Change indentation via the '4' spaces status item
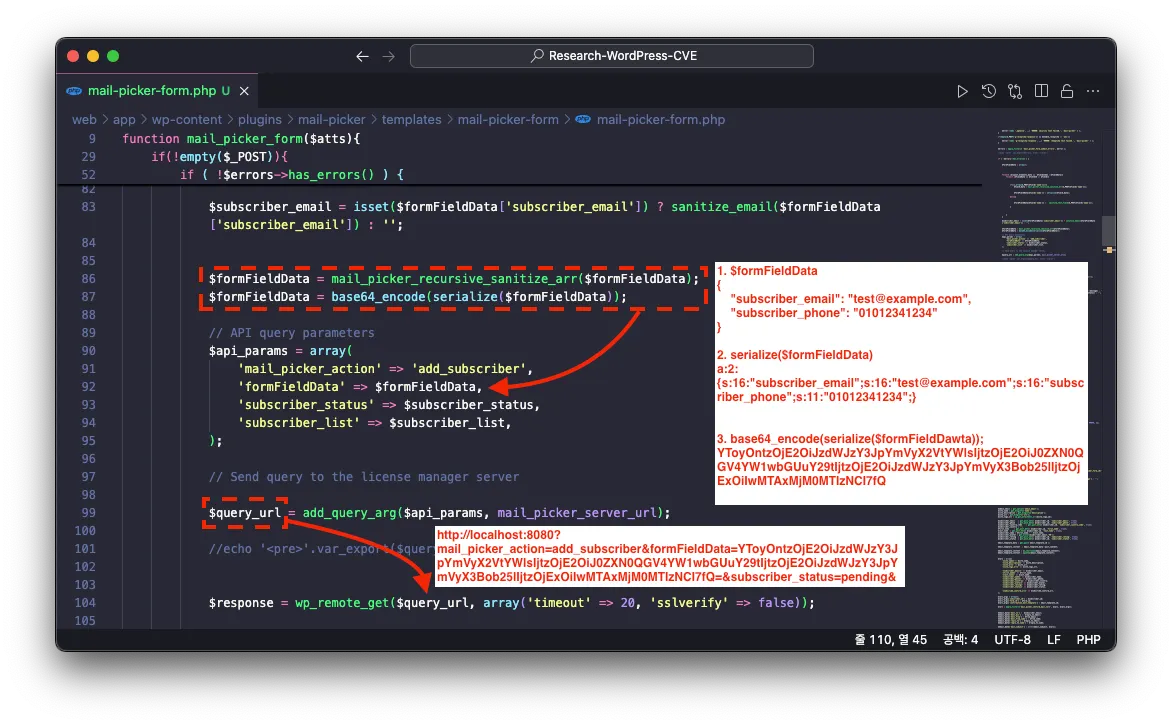This screenshot has width=1172, height=725. pos(960,640)
